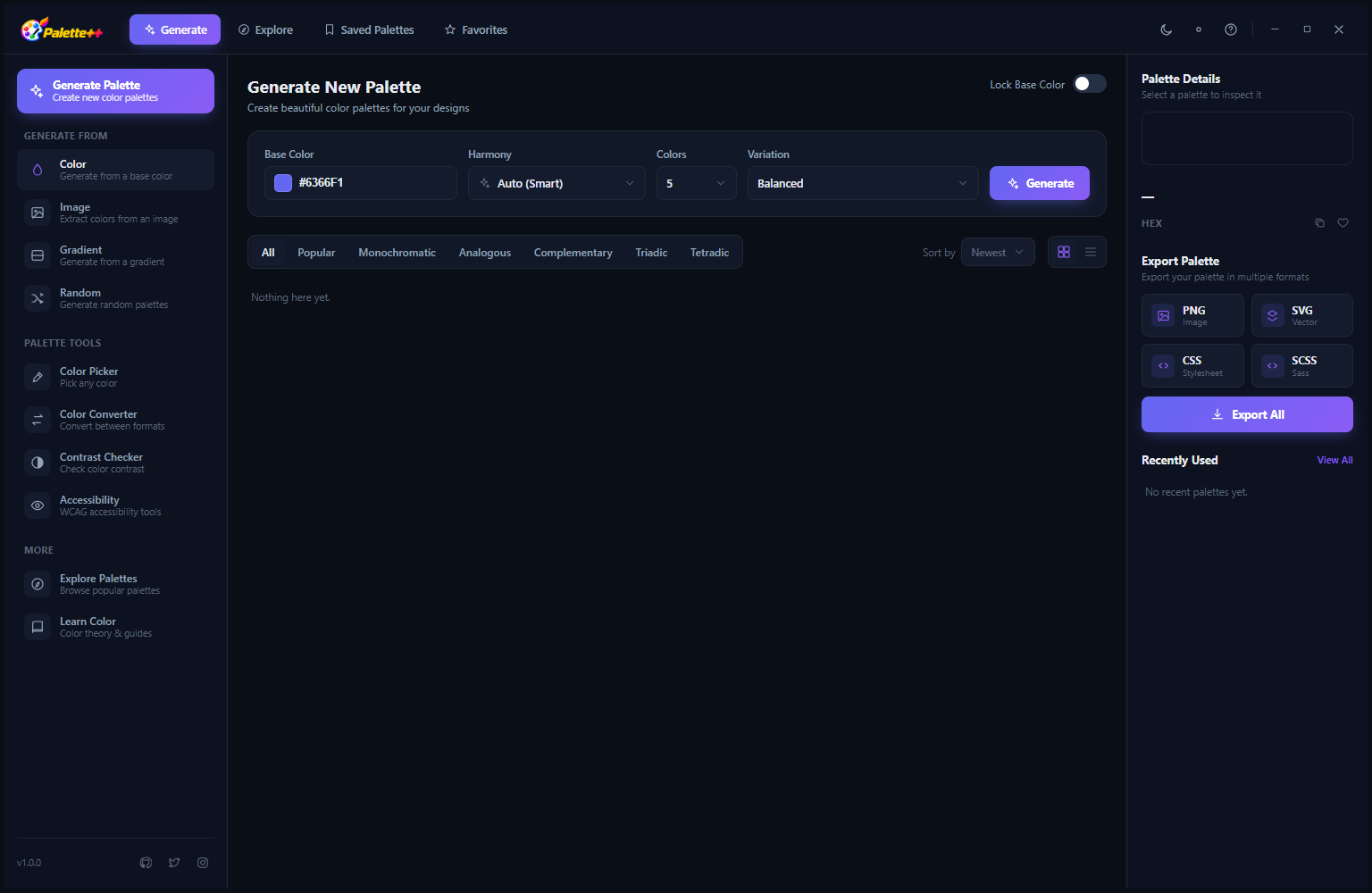This screenshot has height=893, width=1372.
Task: Favorite palette with heart icon
Action: [1343, 223]
